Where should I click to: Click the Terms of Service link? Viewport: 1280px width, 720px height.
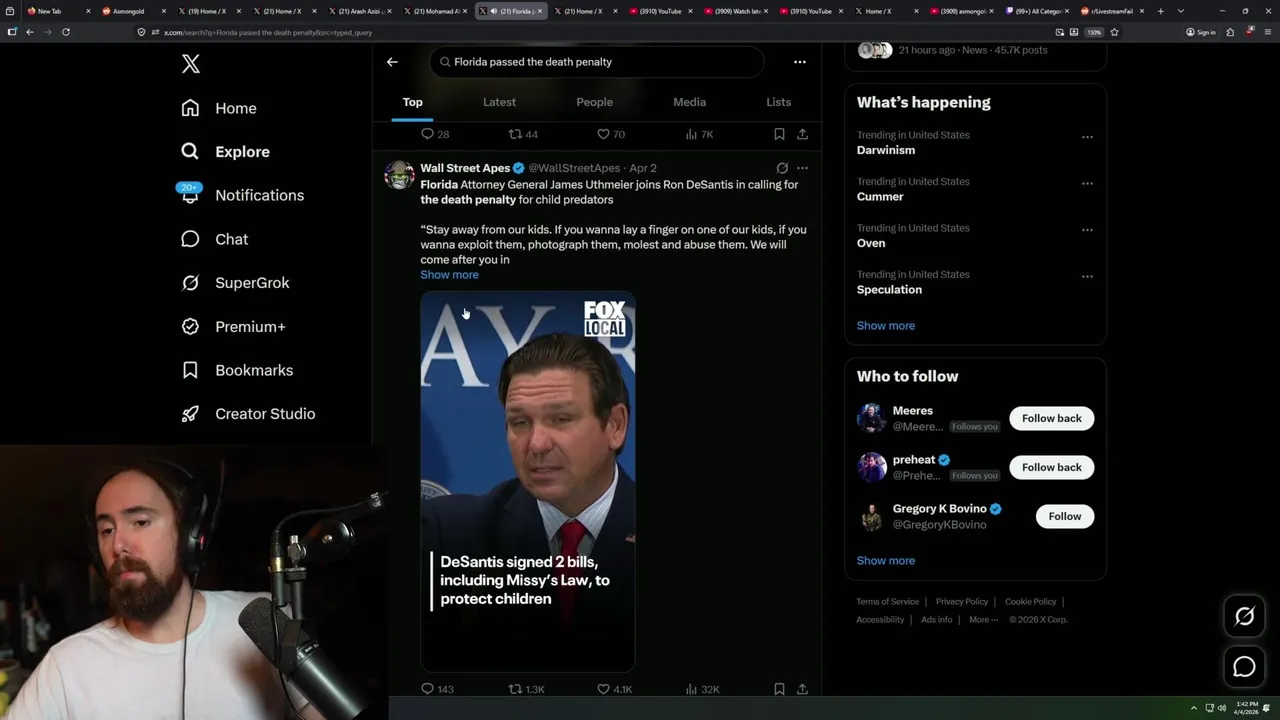tap(887, 602)
